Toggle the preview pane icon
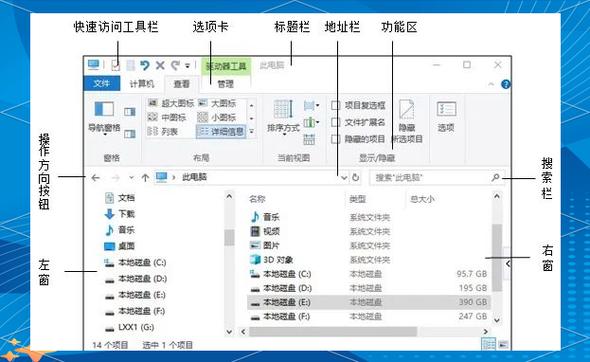The width and height of the screenshot is (590, 362). [129, 112]
